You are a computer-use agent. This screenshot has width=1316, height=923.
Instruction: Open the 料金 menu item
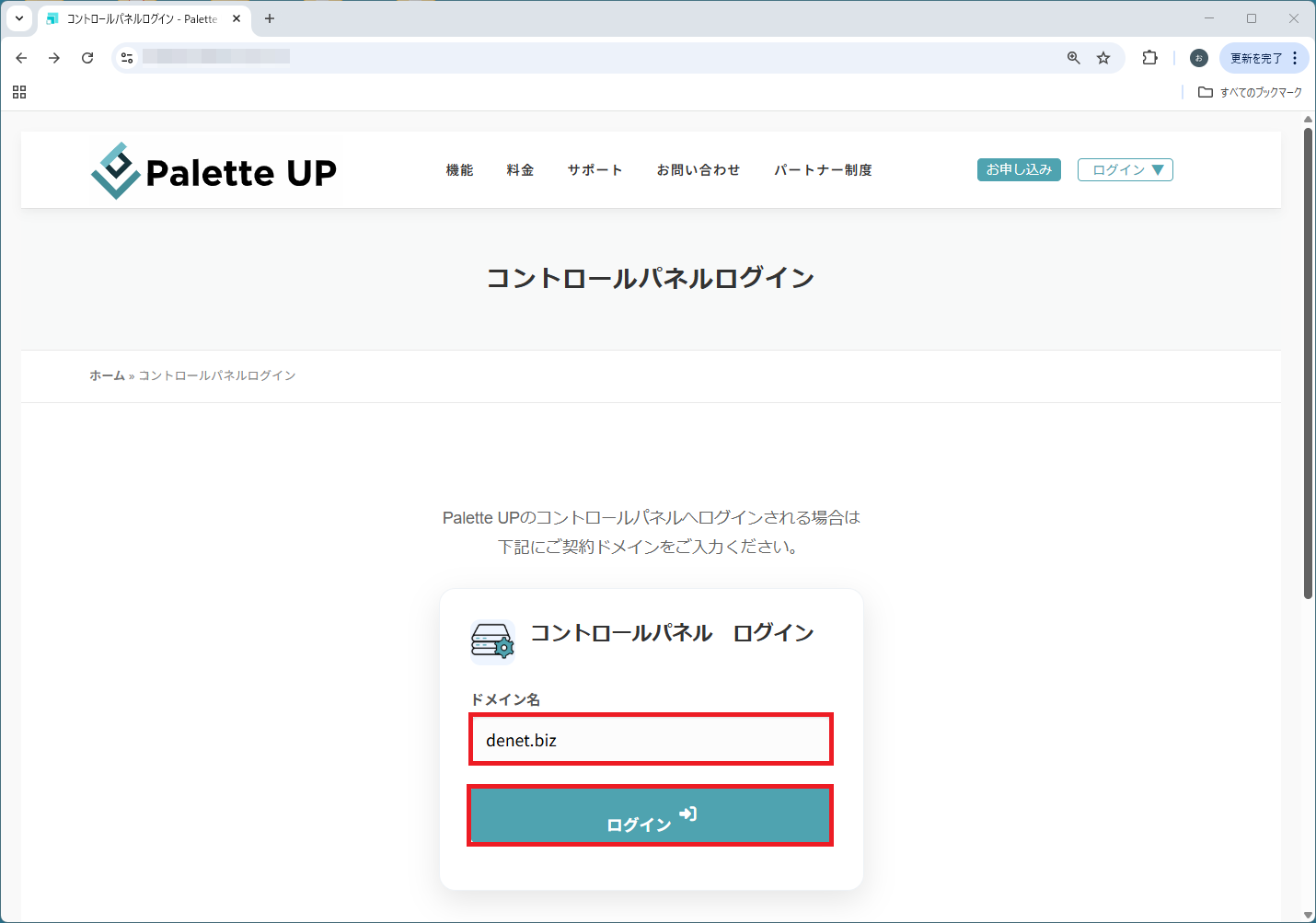tap(520, 170)
